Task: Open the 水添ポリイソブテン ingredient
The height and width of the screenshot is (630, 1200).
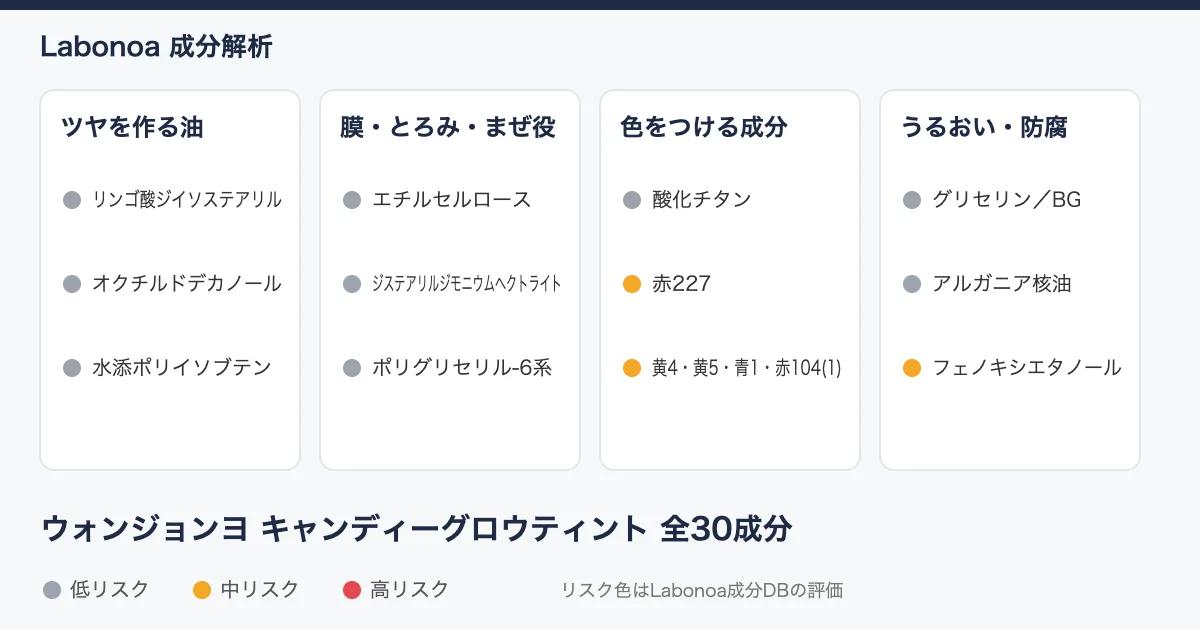Action: tap(182, 368)
